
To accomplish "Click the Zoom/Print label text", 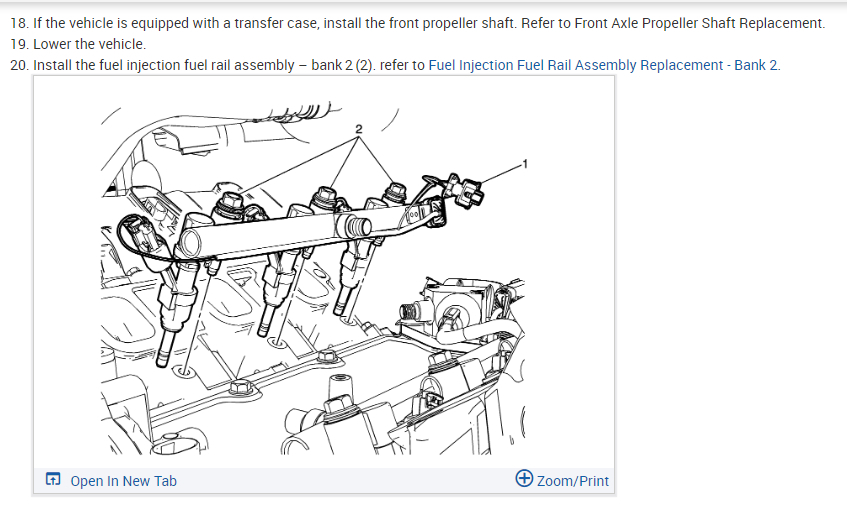I will pos(573,481).
